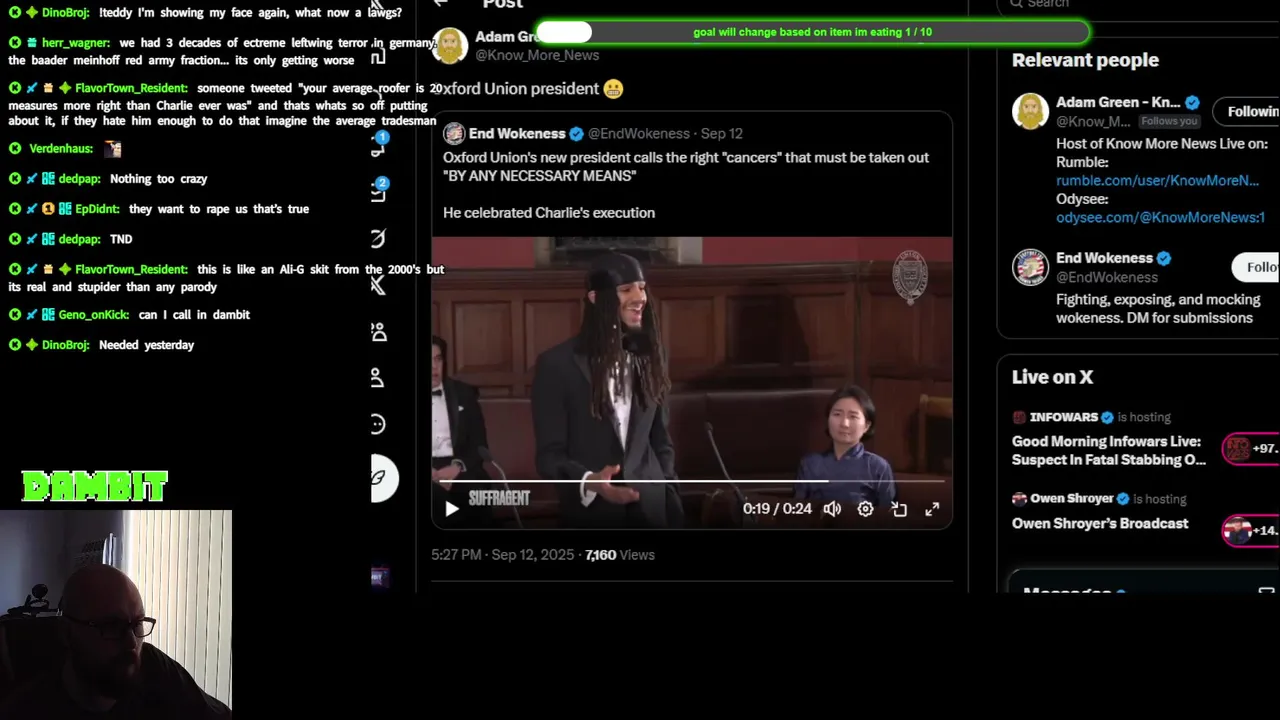
Task: Open Adam Green name in Relevant people
Action: [x=1118, y=102]
